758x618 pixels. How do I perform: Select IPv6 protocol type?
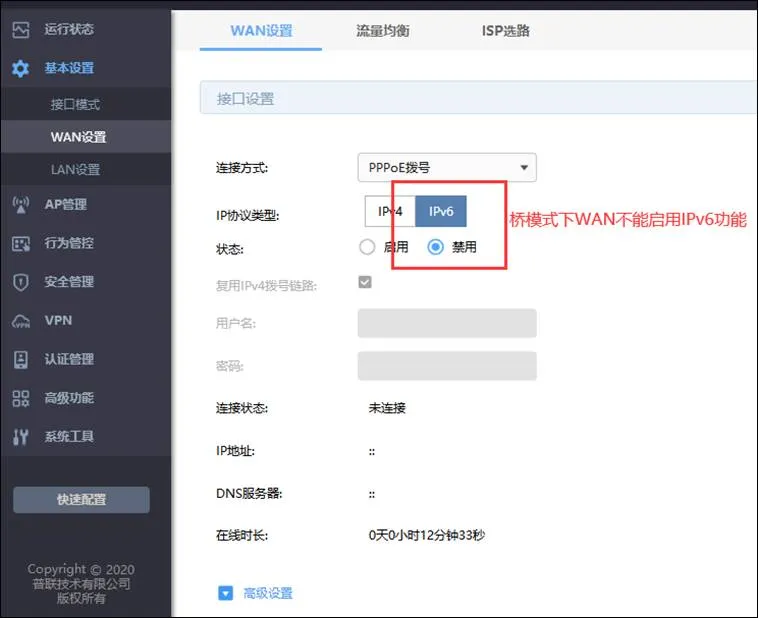(x=441, y=211)
